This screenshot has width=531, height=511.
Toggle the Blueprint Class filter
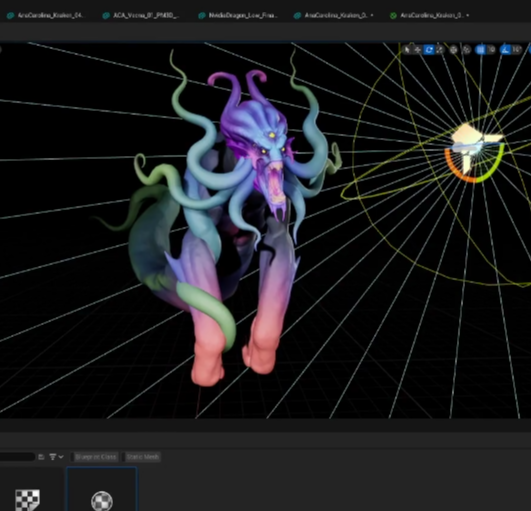click(95, 457)
